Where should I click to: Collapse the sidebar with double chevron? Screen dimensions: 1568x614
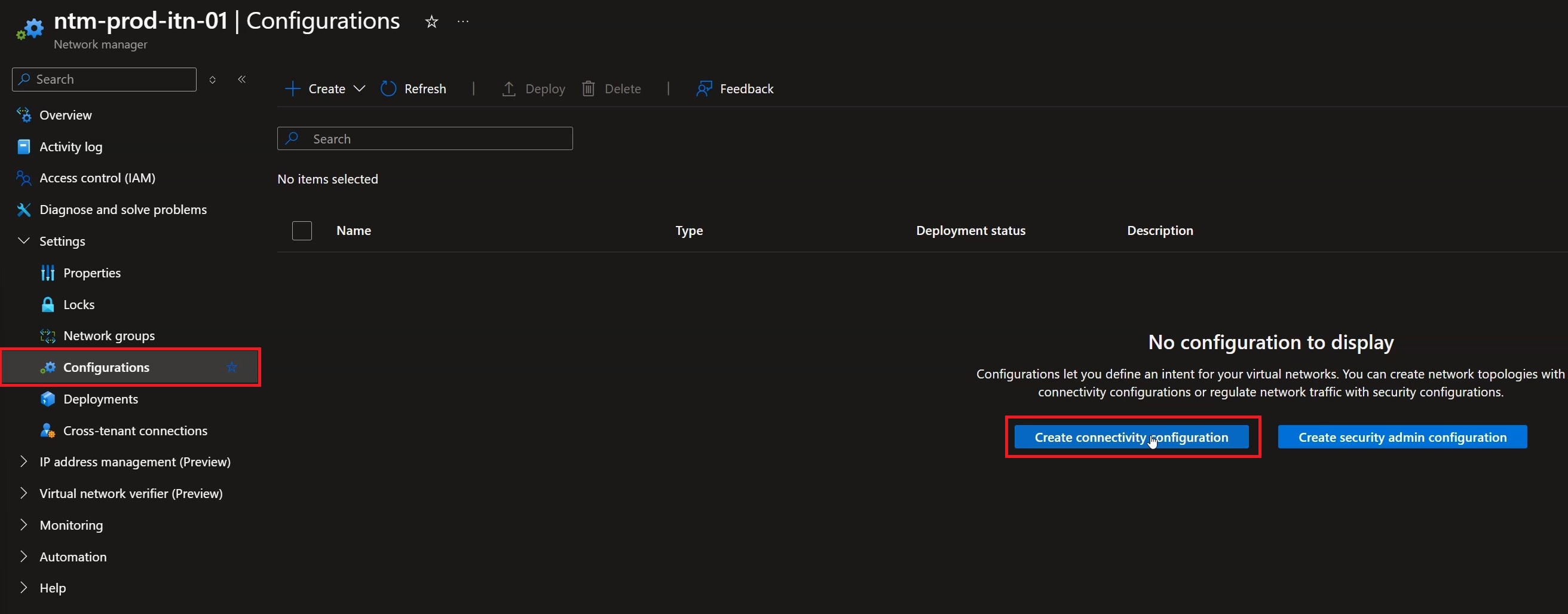click(241, 79)
